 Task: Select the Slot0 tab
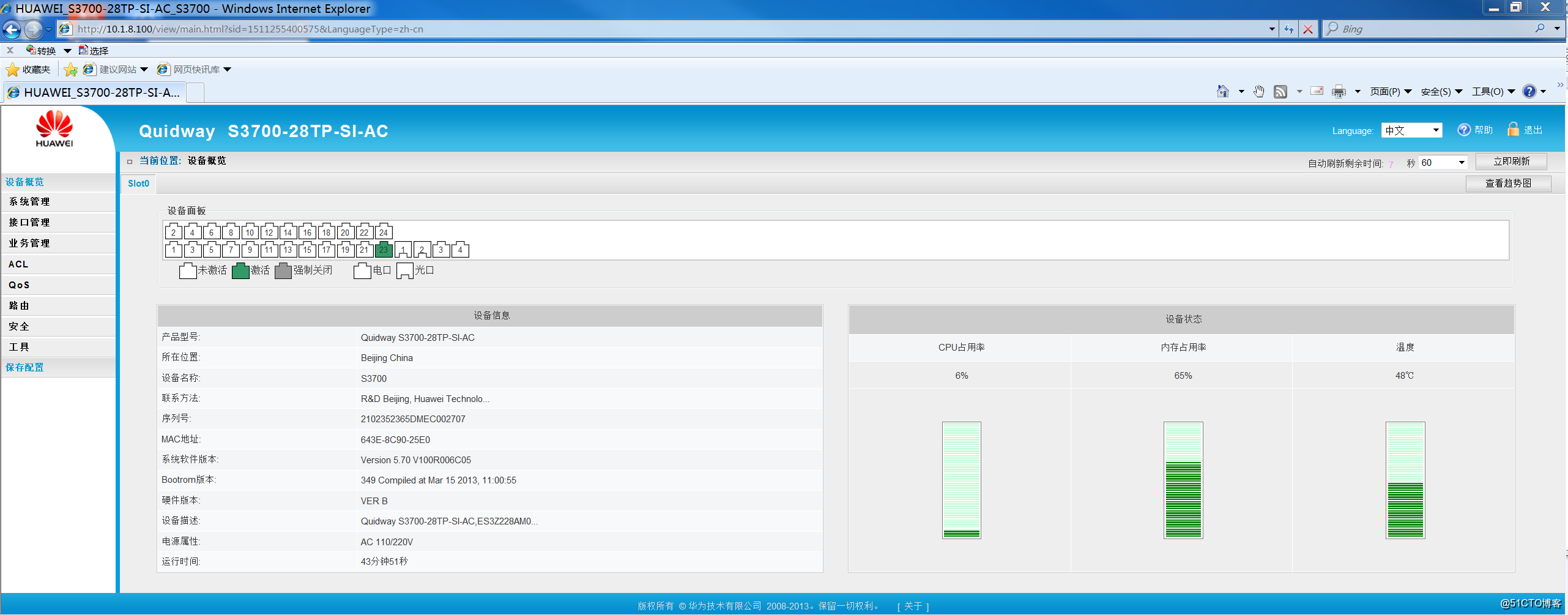[138, 184]
